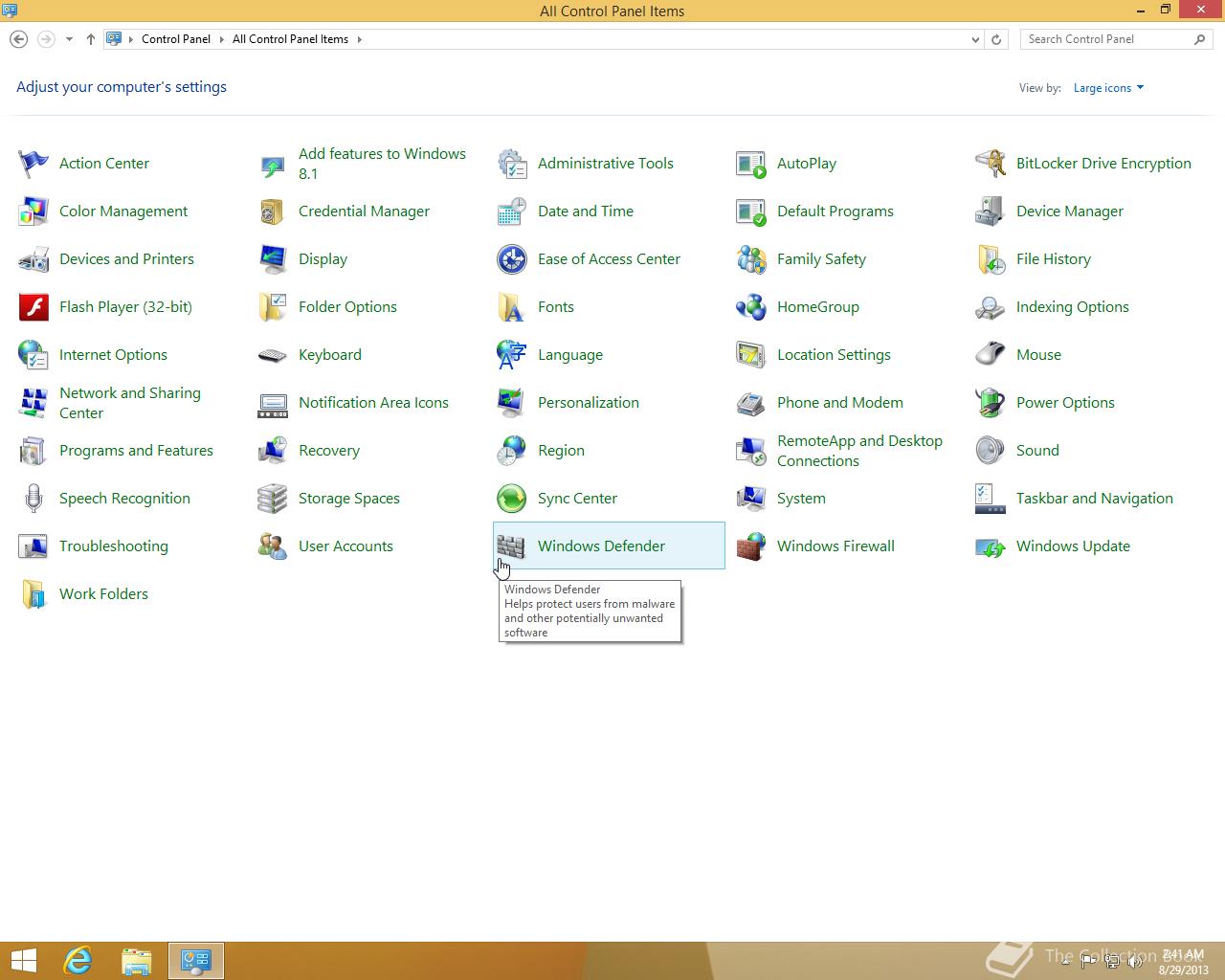The width and height of the screenshot is (1225, 980).
Task: Click the Power Options battery icon
Action: pyautogui.click(x=991, y=403)
